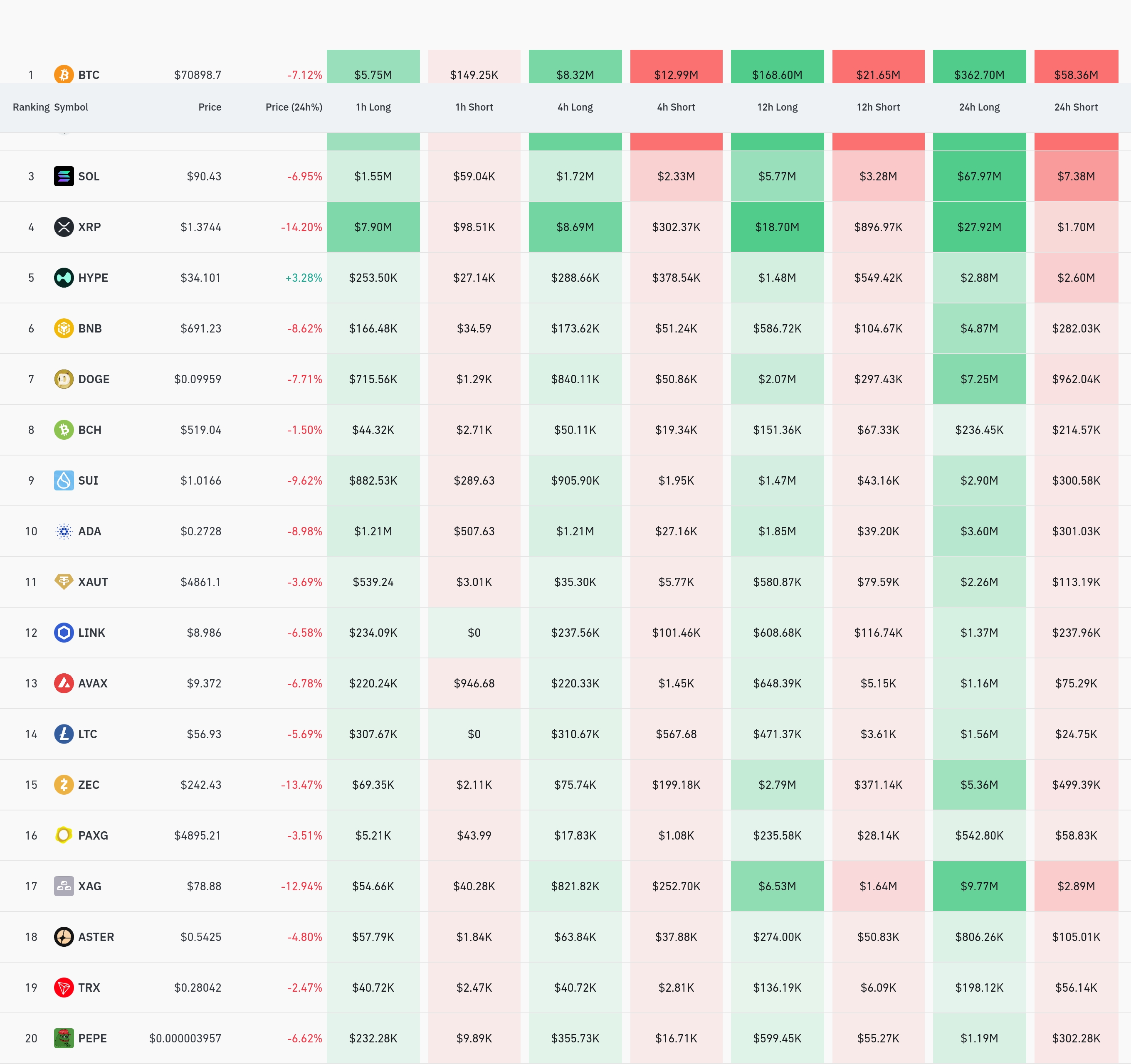Click the HYPE token icon
The width and height of the screenshot is (1131, 1064).
pos(64,278)
